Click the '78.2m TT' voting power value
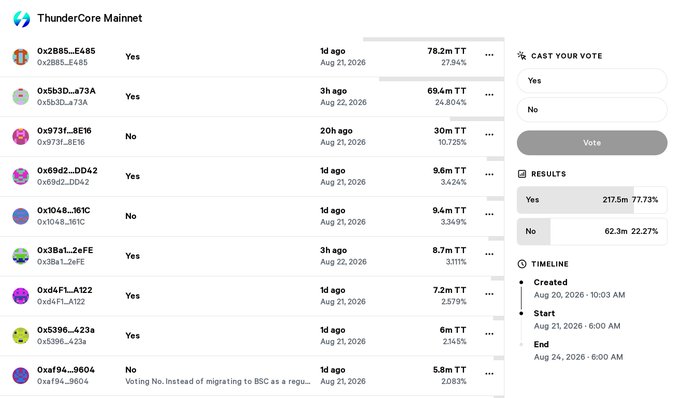This screenshot has height=398, width=680. (x=447, y=51)
